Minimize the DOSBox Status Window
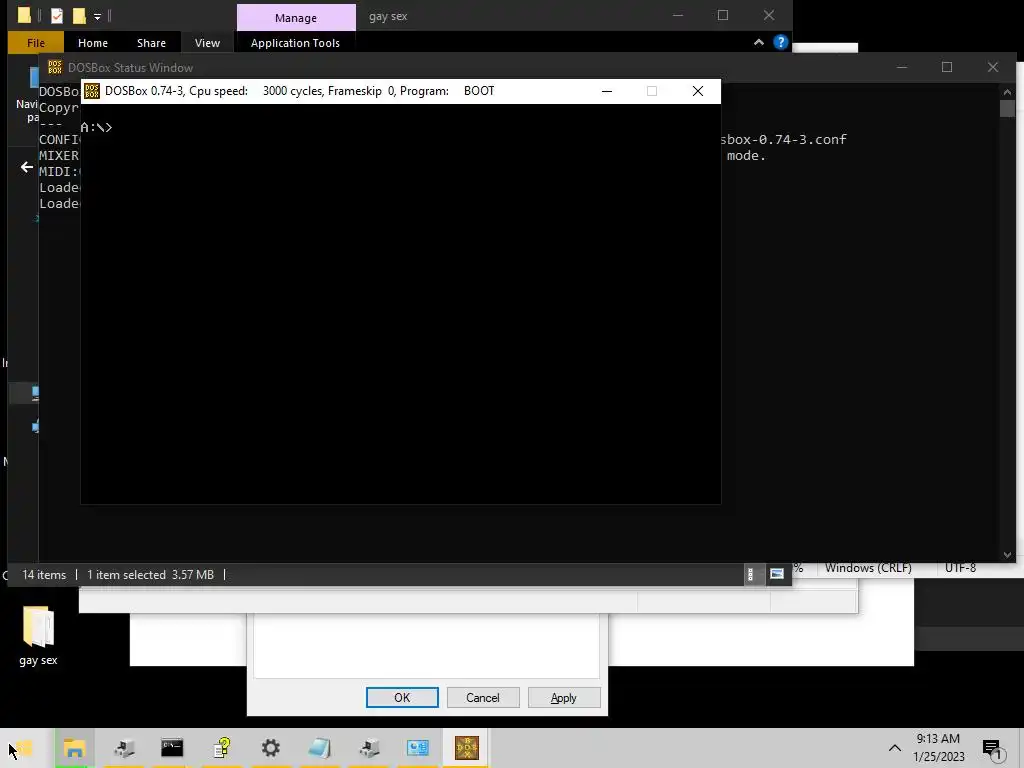Image resolution: width=1024 pixels, height=768 pixels. tap(902, 67)
